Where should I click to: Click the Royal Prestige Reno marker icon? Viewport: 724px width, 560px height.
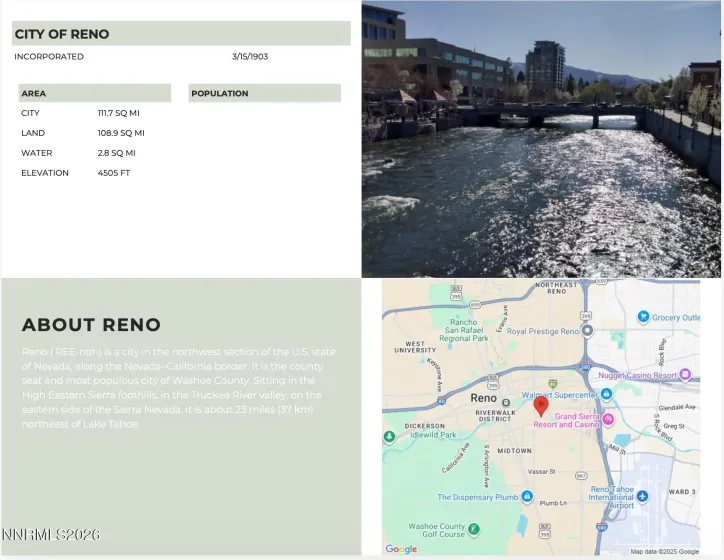[587, 331]
